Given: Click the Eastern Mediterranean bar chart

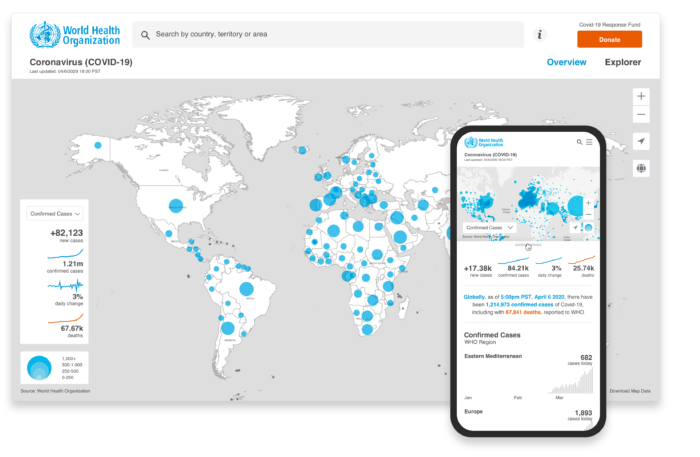Looking at the screenshot, I should tap(571, 381).
